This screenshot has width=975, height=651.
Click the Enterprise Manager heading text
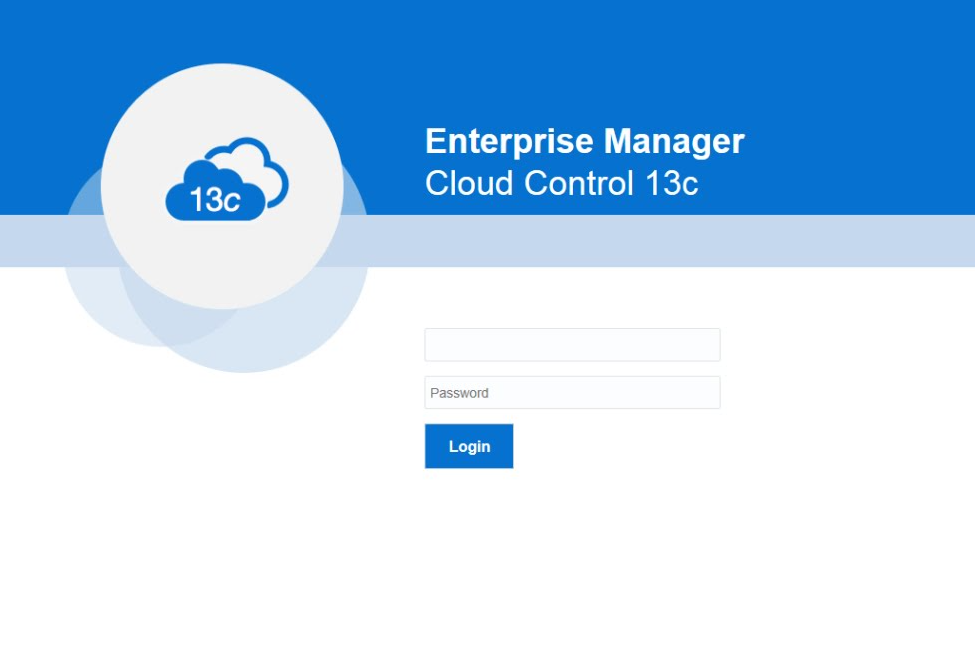pos(585,141)
